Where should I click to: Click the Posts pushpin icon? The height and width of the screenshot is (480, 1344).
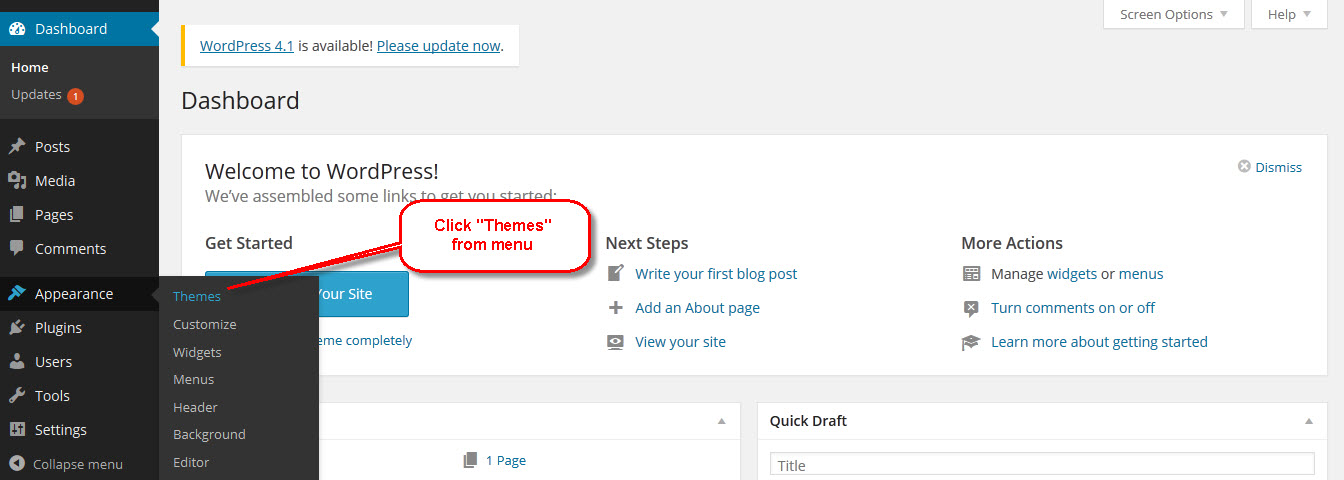click(x=17, y=147)
